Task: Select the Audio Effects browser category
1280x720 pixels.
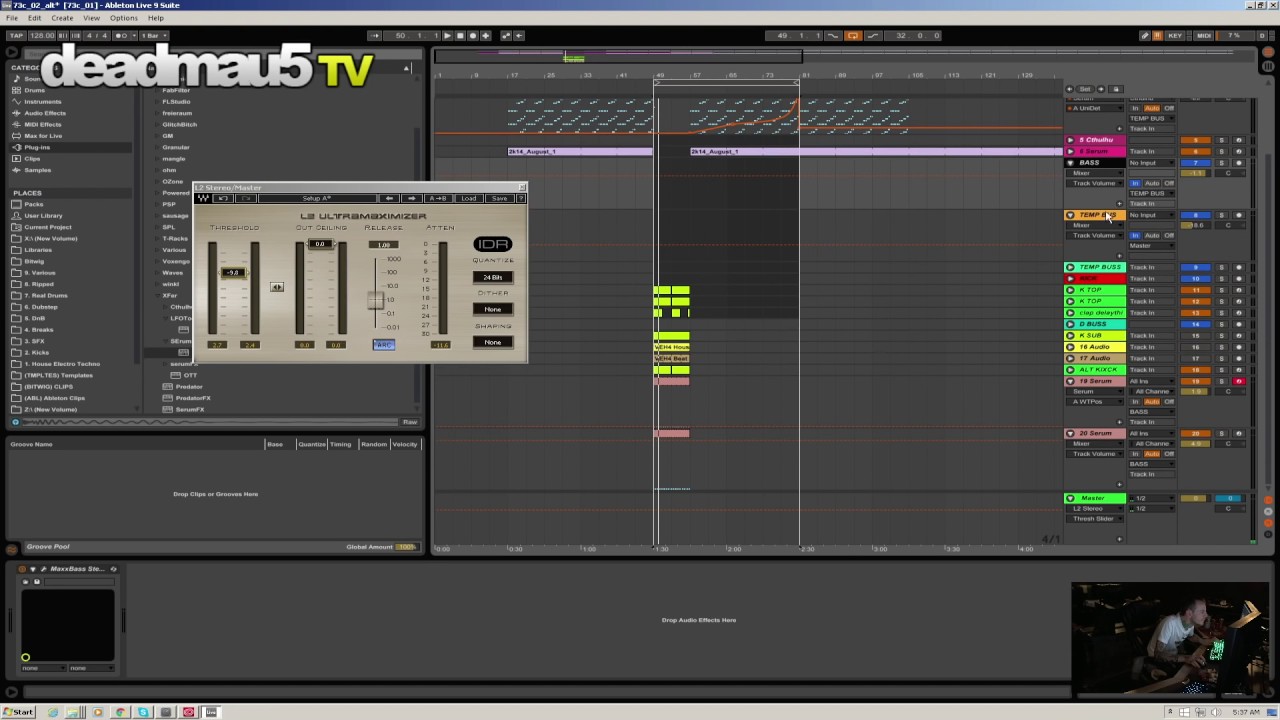Action: point(44,113)
